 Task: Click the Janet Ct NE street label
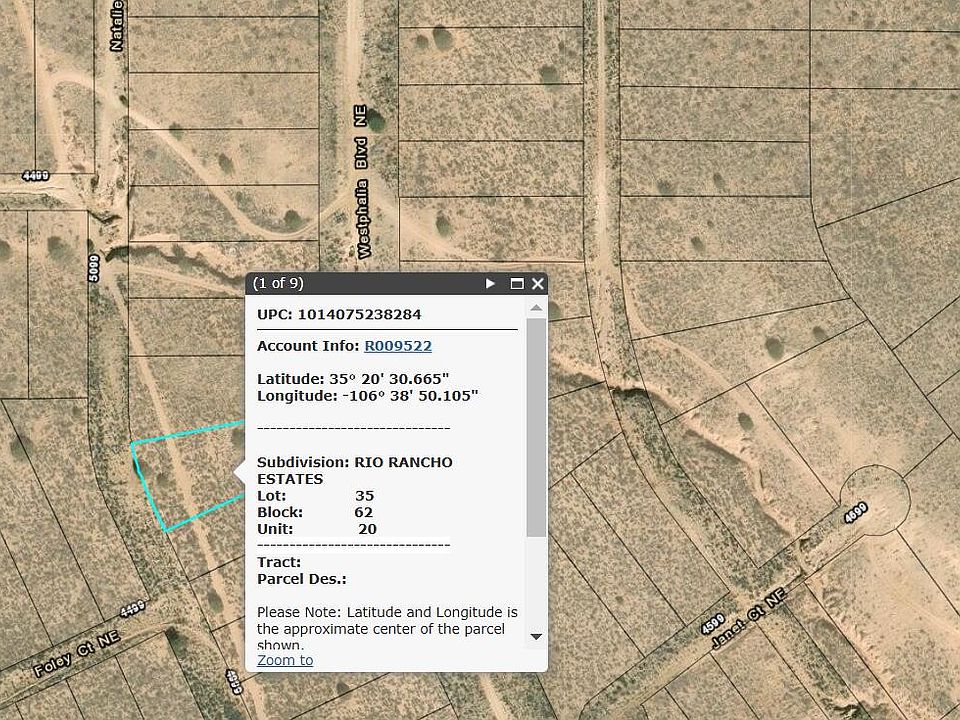tap(748, 618)
